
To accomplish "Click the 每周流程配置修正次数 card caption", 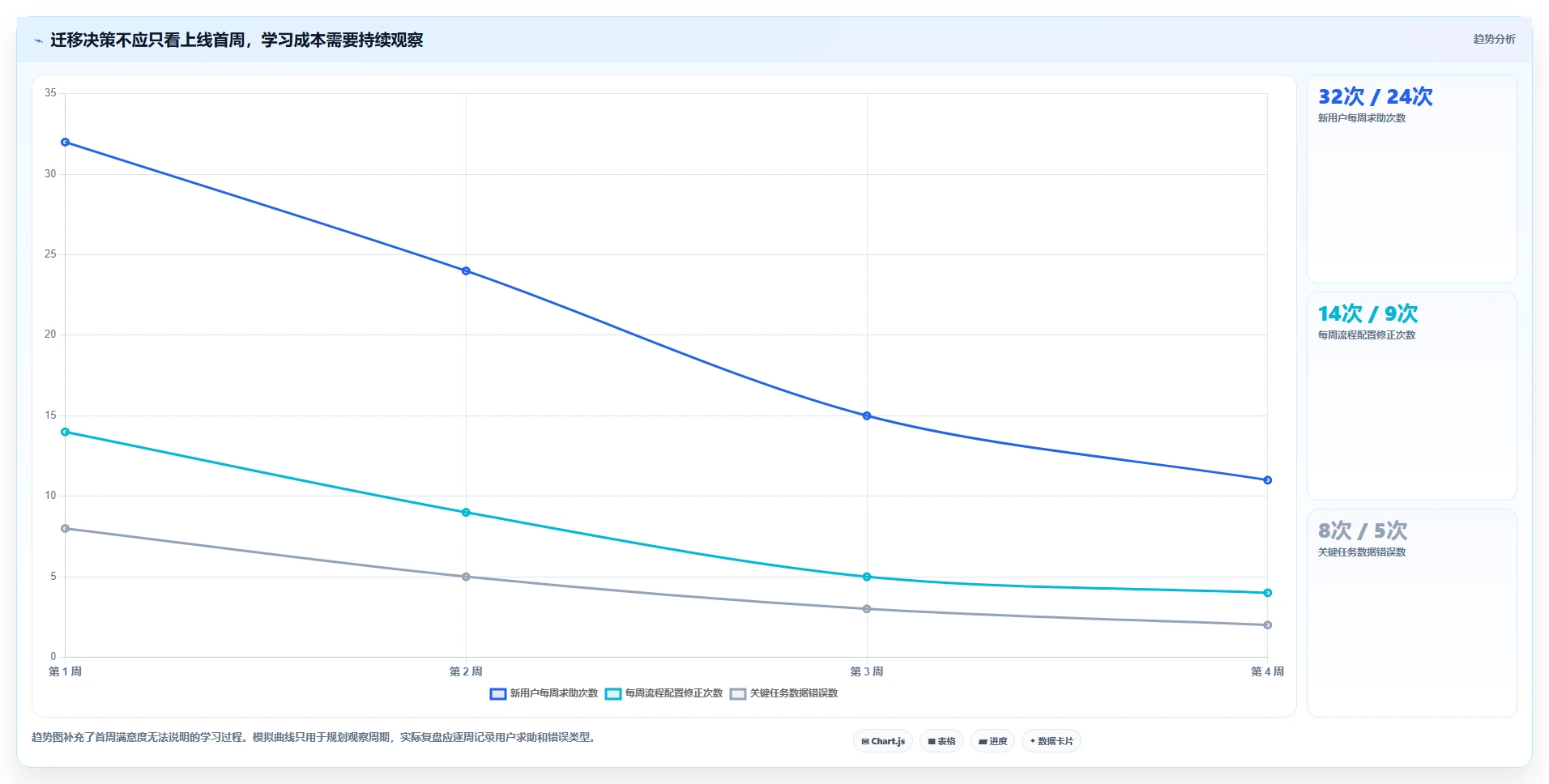I will (1367, 335).
